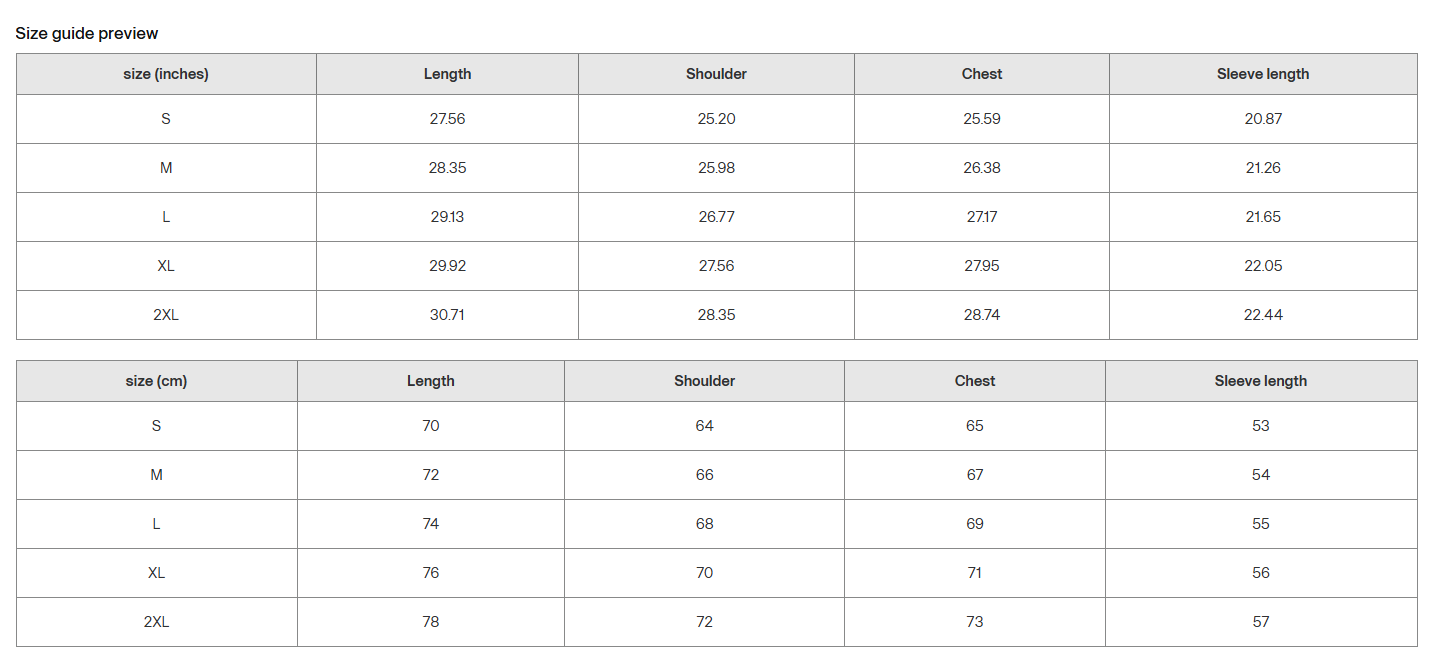Select the 57 cm sleeve length cell
Screen dimensions: 1438x662
1260,622
